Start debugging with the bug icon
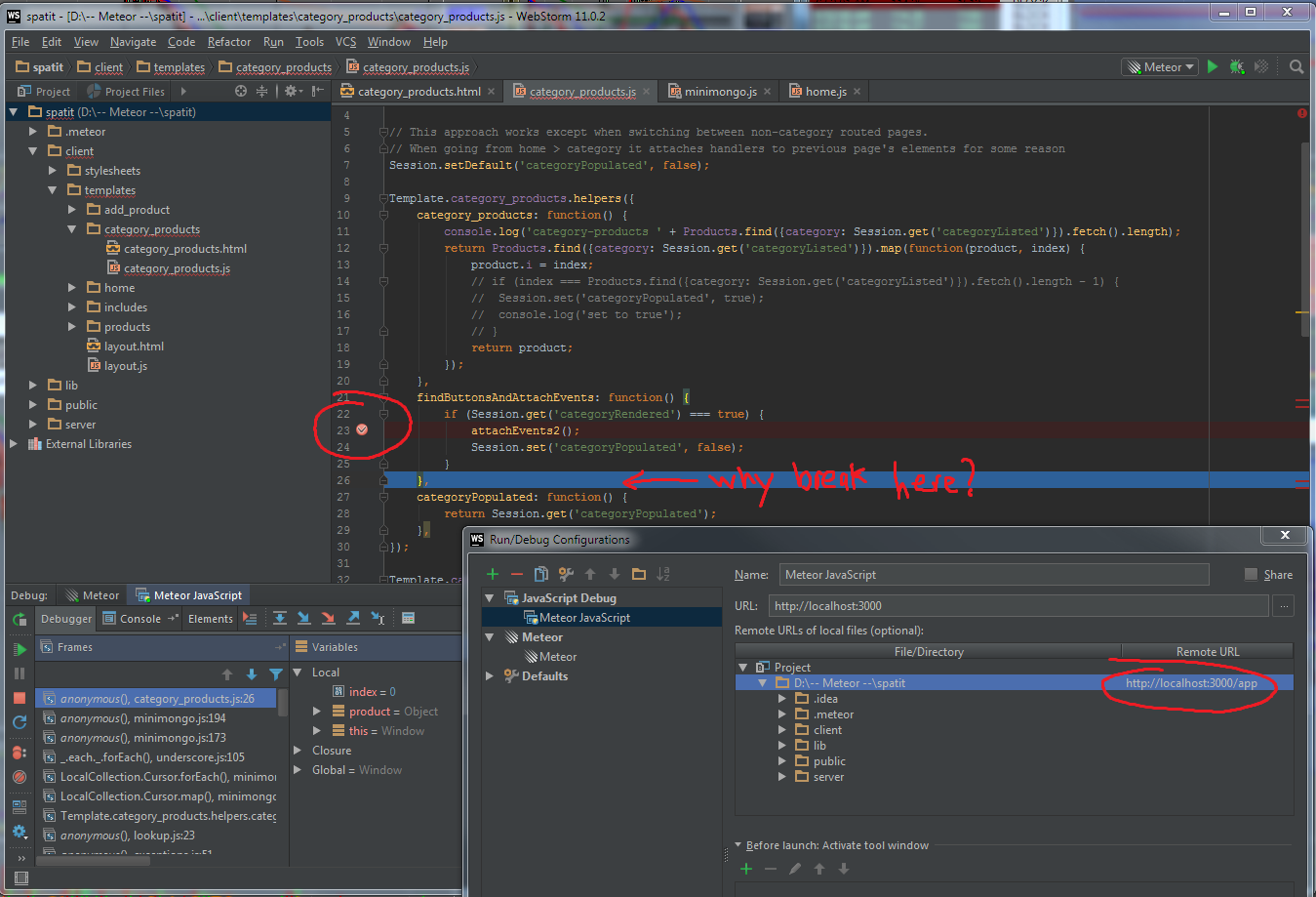Image resolution: width=1316 pixels, height=897 pixels. pos(1237,66)
